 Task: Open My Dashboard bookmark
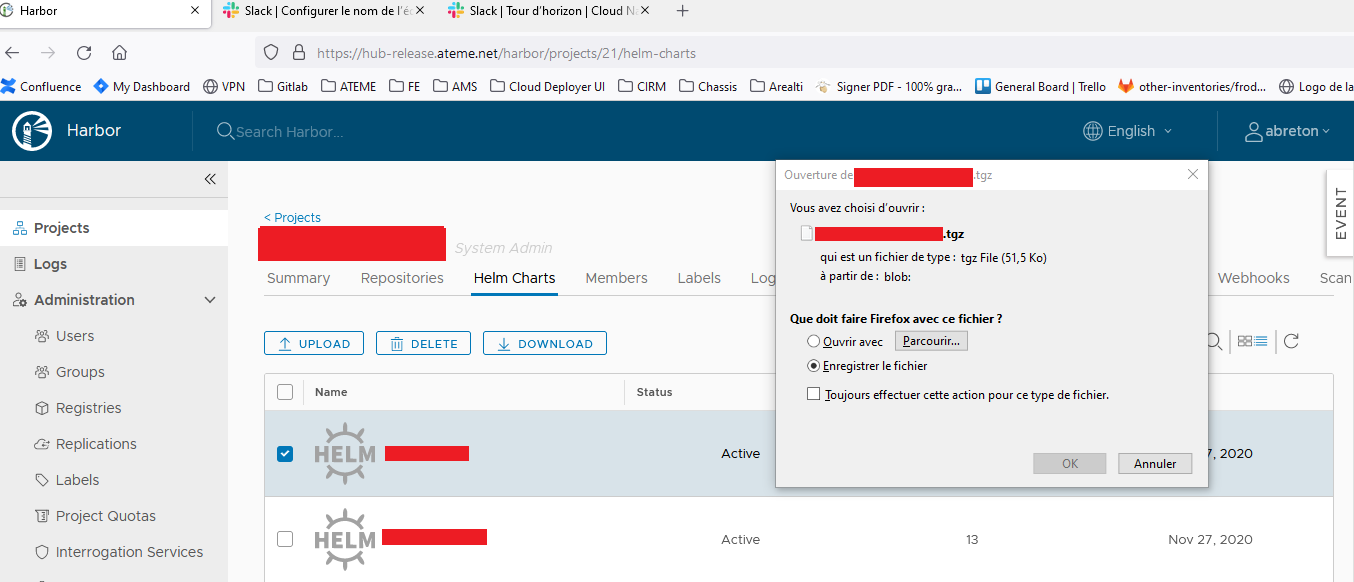click(x=142, y=87)
